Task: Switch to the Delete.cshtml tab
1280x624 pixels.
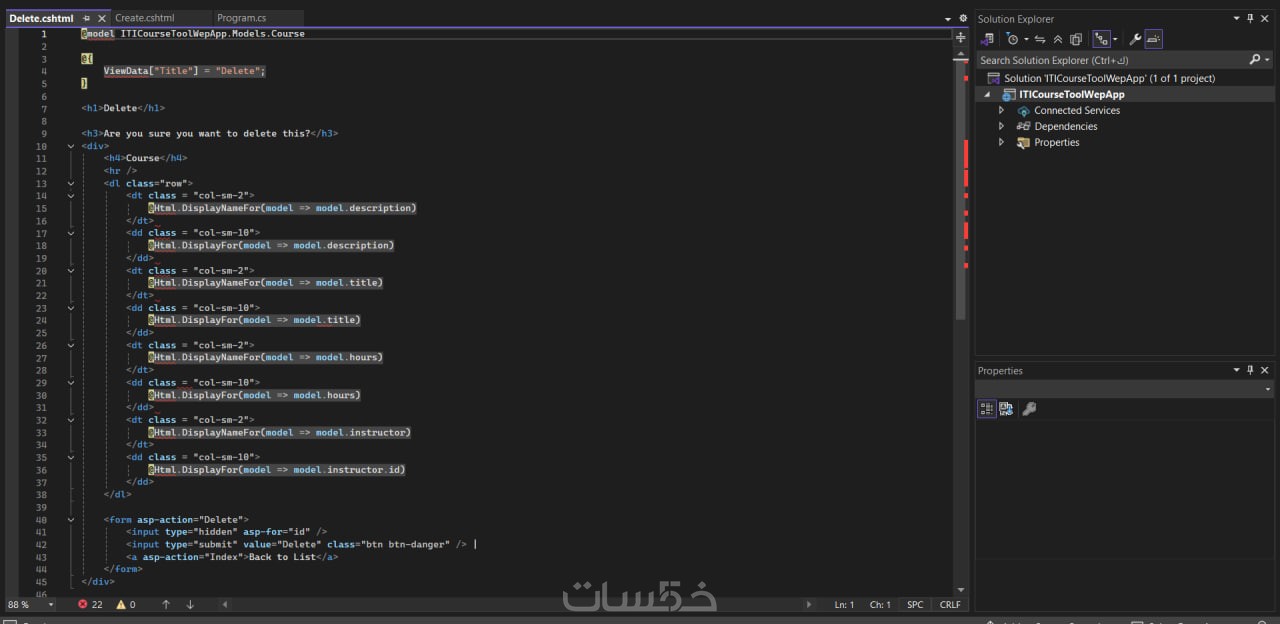Action: pyautogui.click(x=41, y=18)
